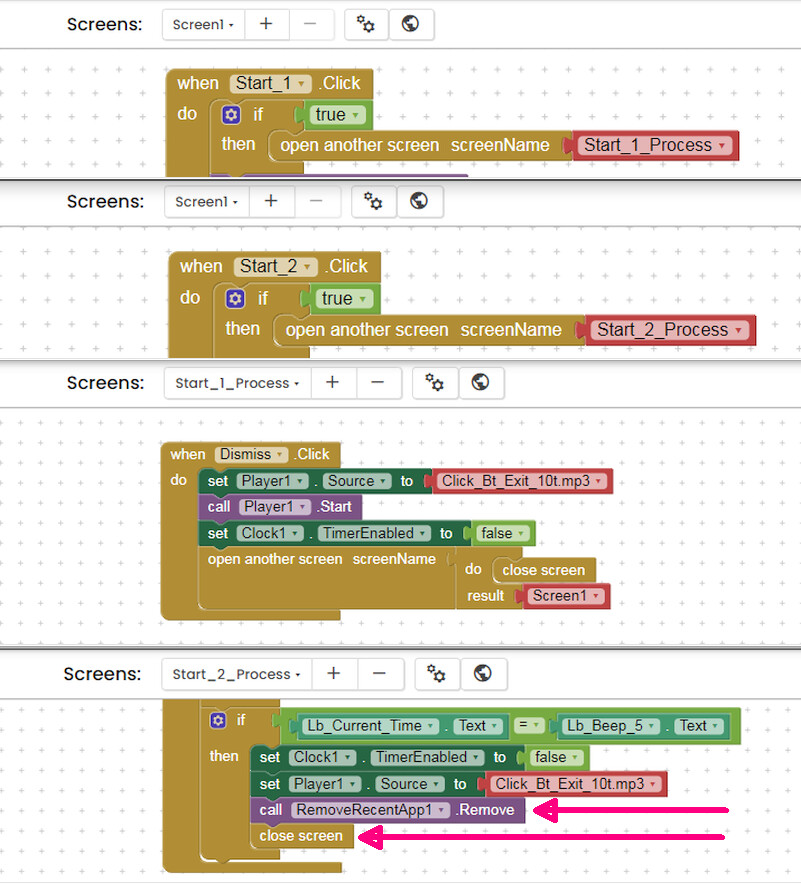Click the globe icon beside Start_2_Process

coord(481,674)
